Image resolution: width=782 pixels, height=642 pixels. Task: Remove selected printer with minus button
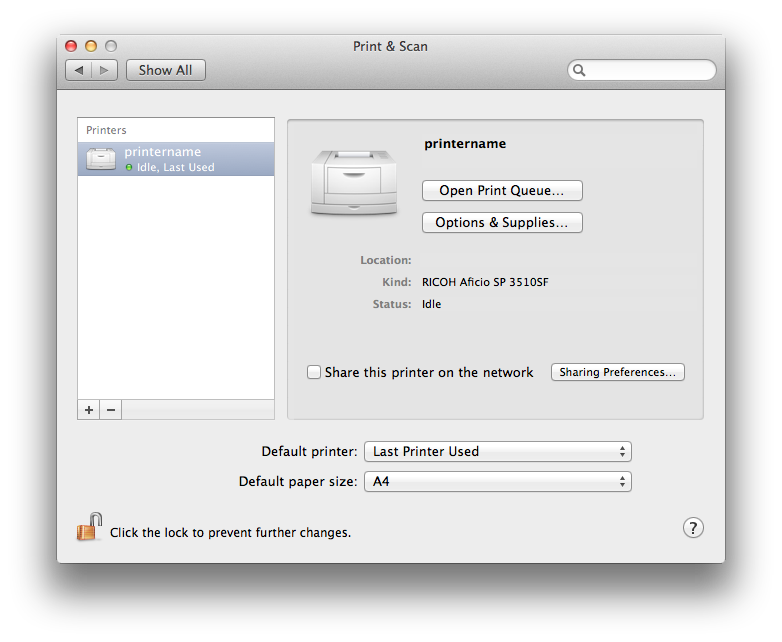(x=111, y=410)
